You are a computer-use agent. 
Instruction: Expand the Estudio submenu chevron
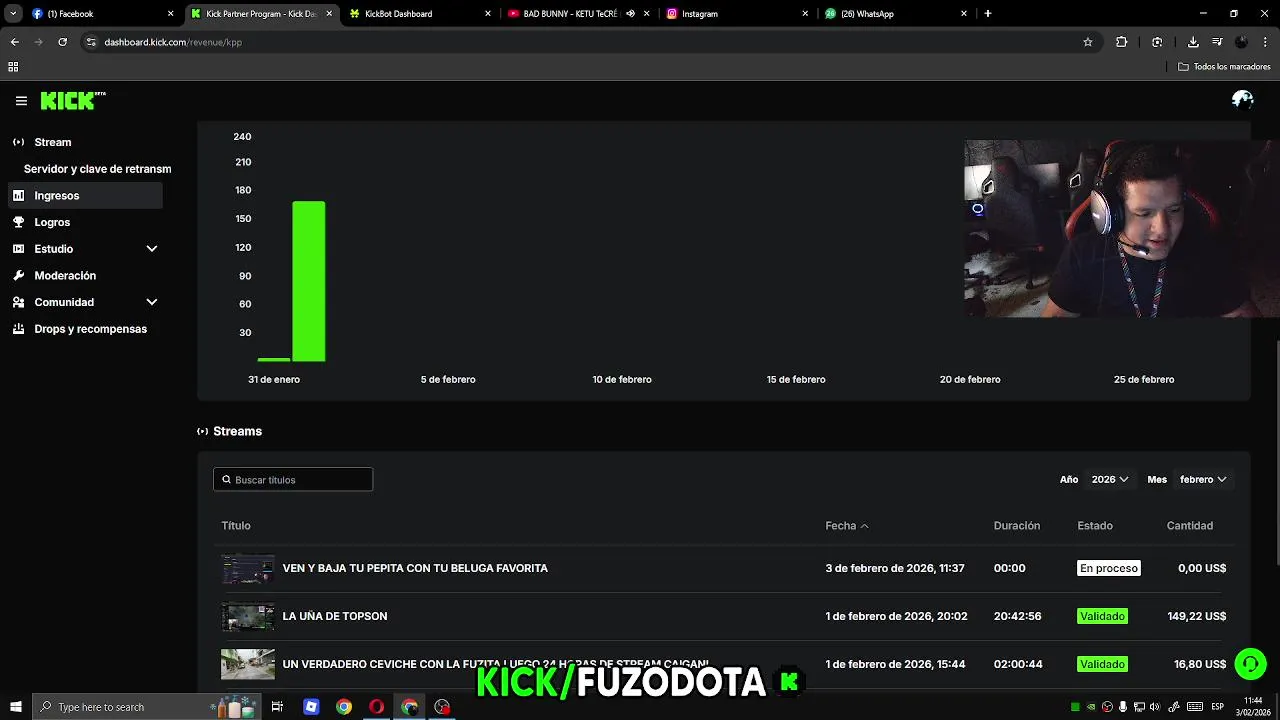pyautogui.click(x=152, y=249)
